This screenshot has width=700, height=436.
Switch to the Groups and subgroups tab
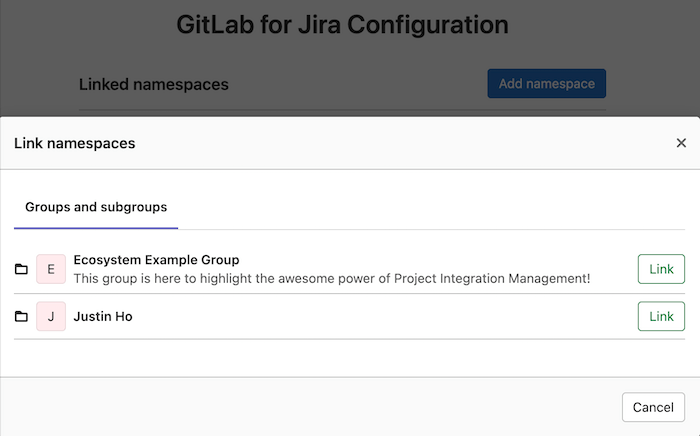click(96, 207)
